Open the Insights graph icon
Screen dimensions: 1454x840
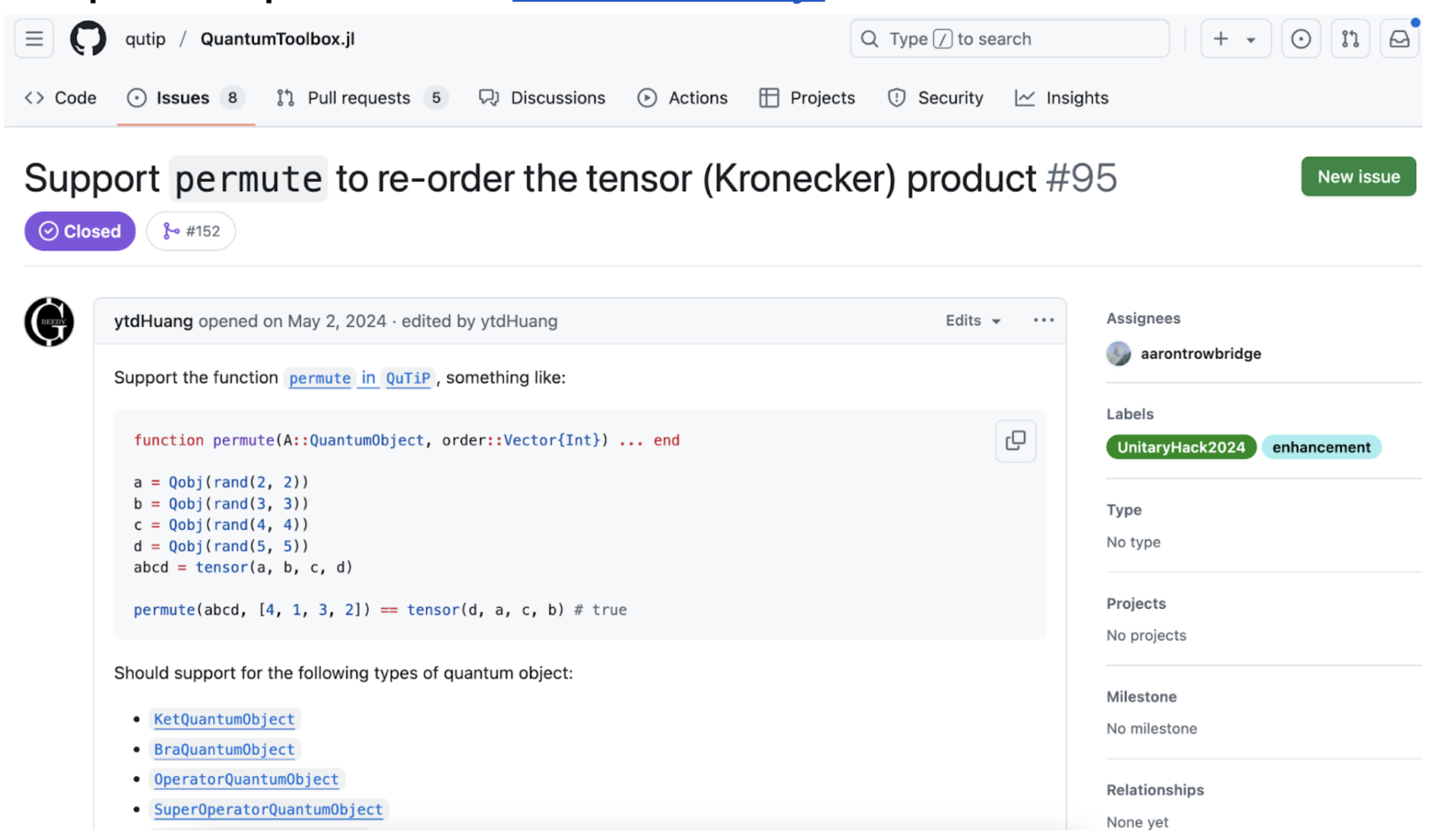coord(1025,98)
